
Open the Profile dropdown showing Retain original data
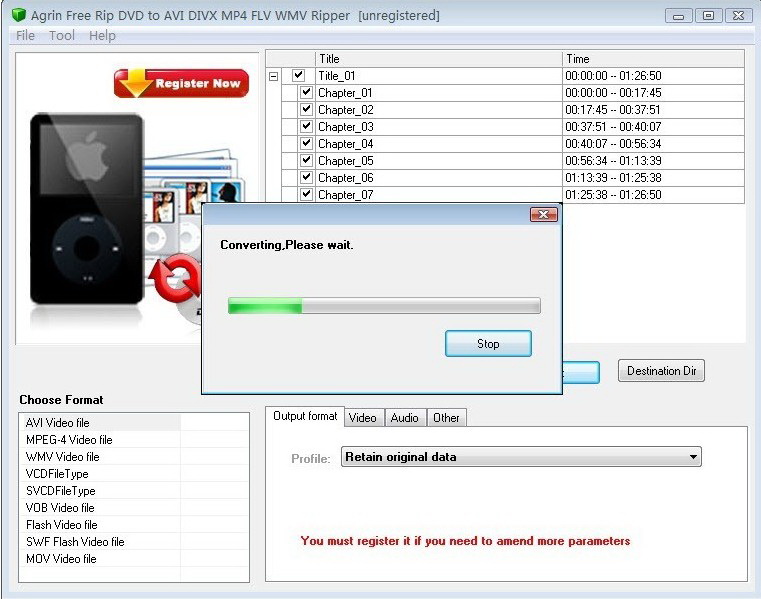pos(521,457)
